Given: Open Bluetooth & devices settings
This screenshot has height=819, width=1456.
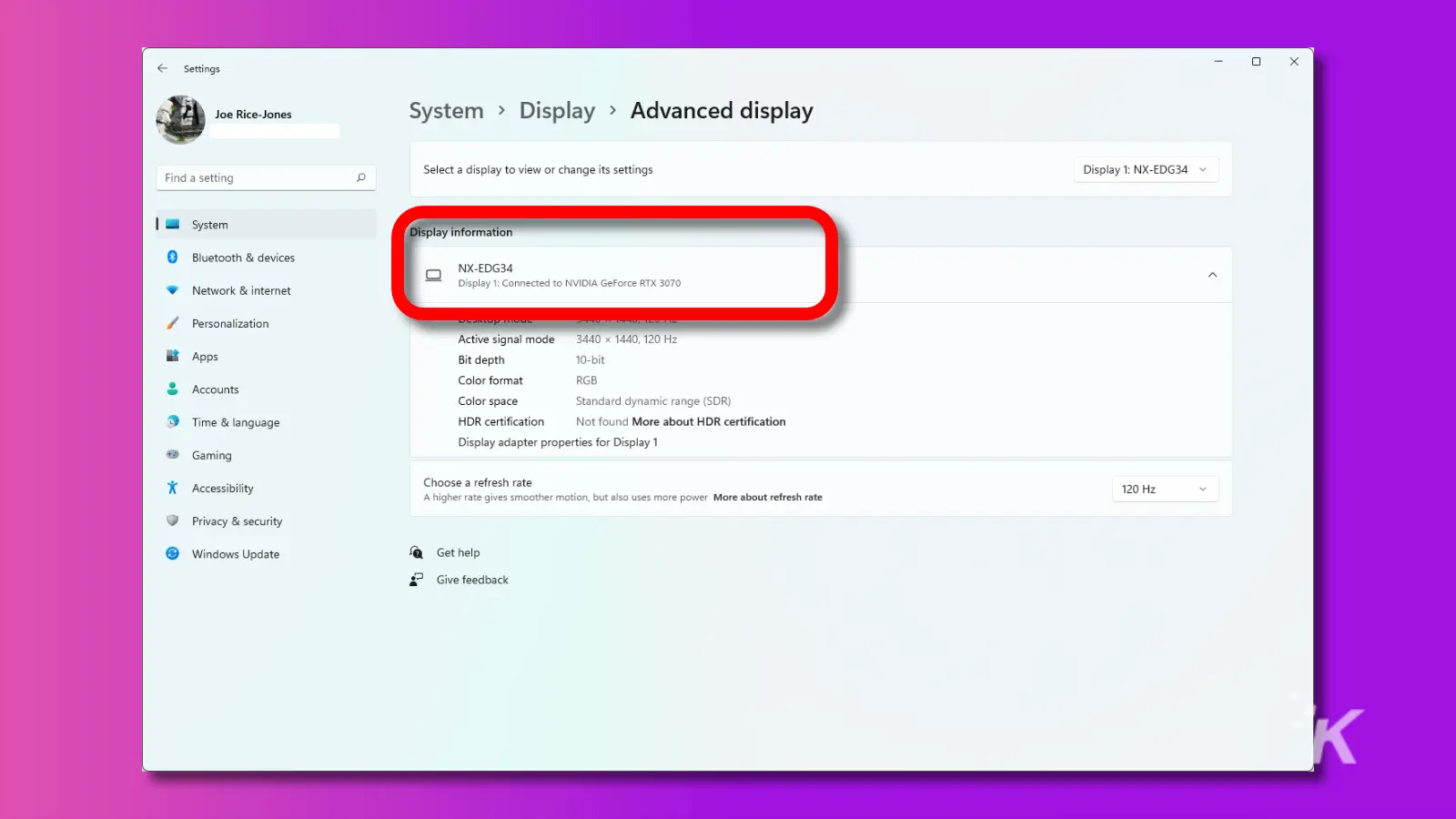Looking at the screenshot, I should click(266, 258).
